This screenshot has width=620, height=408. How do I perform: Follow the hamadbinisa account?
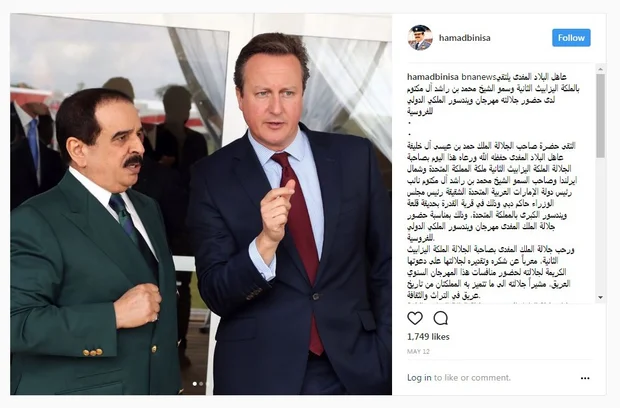(x=571, y=38)
